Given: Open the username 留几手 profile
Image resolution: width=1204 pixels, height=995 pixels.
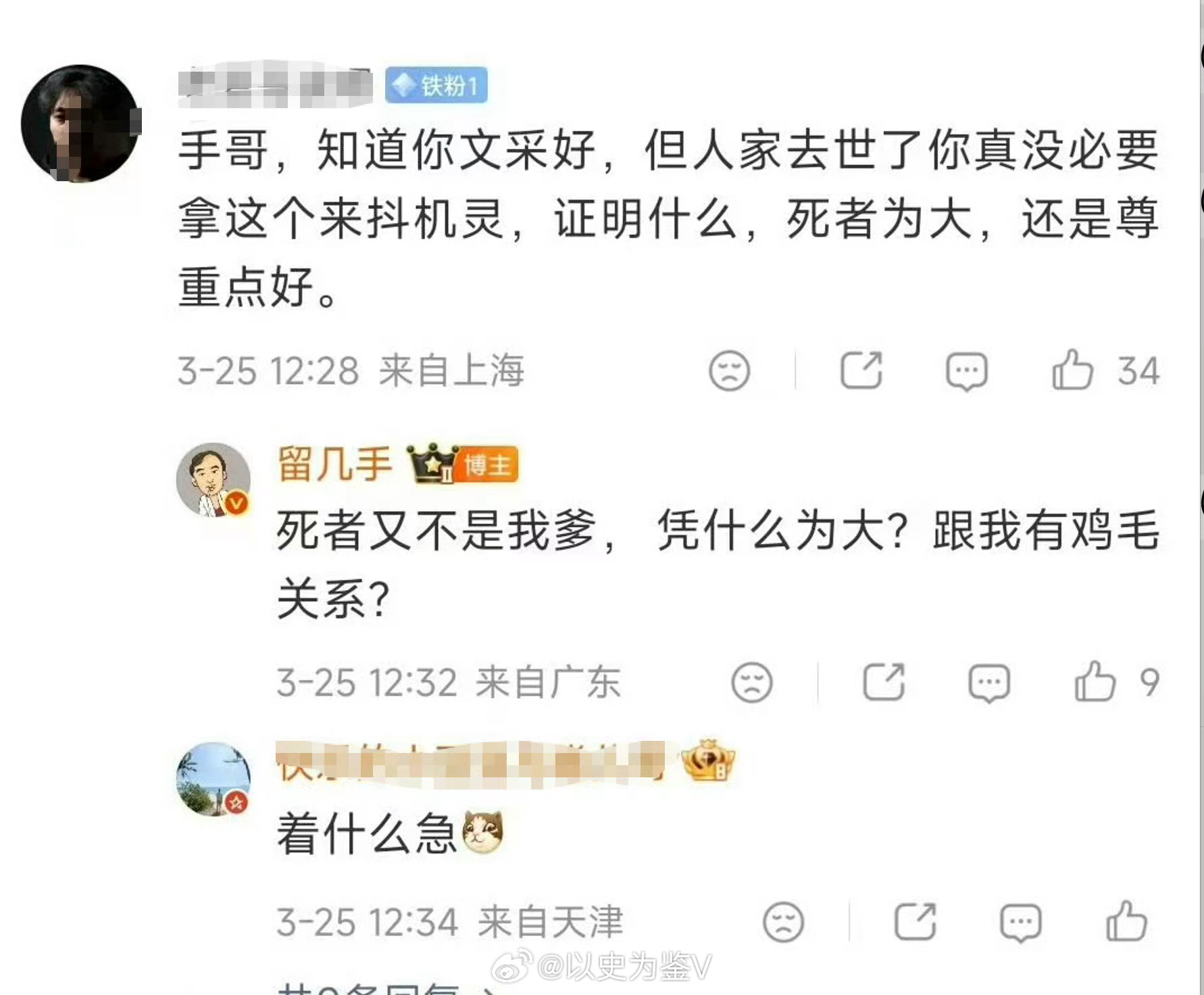Looking at the screenshot, I should (334, 464).
